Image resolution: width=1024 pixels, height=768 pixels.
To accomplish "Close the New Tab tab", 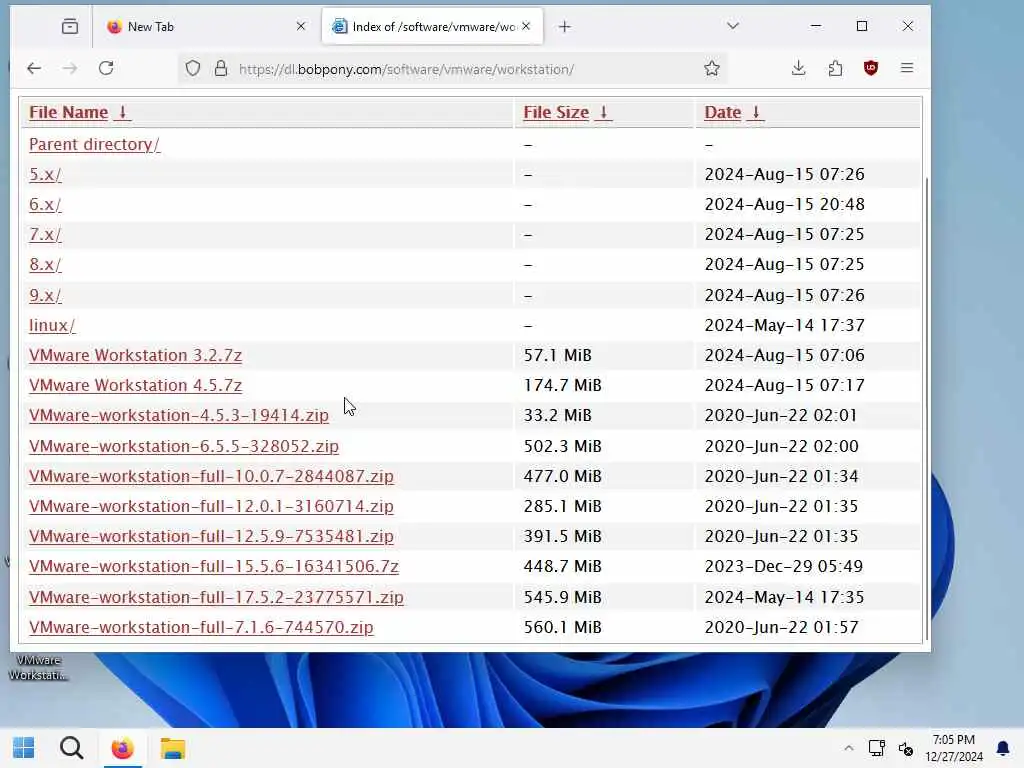I will point(301,26).
